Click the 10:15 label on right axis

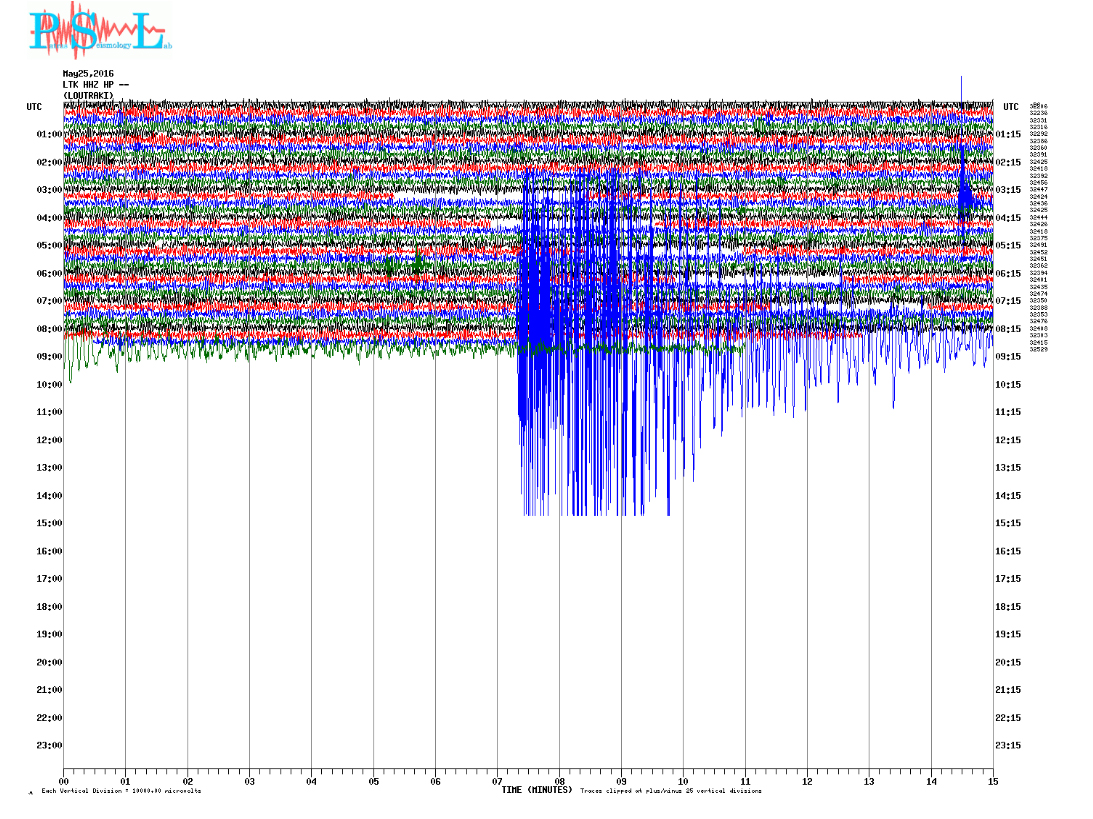point(1009,384)
